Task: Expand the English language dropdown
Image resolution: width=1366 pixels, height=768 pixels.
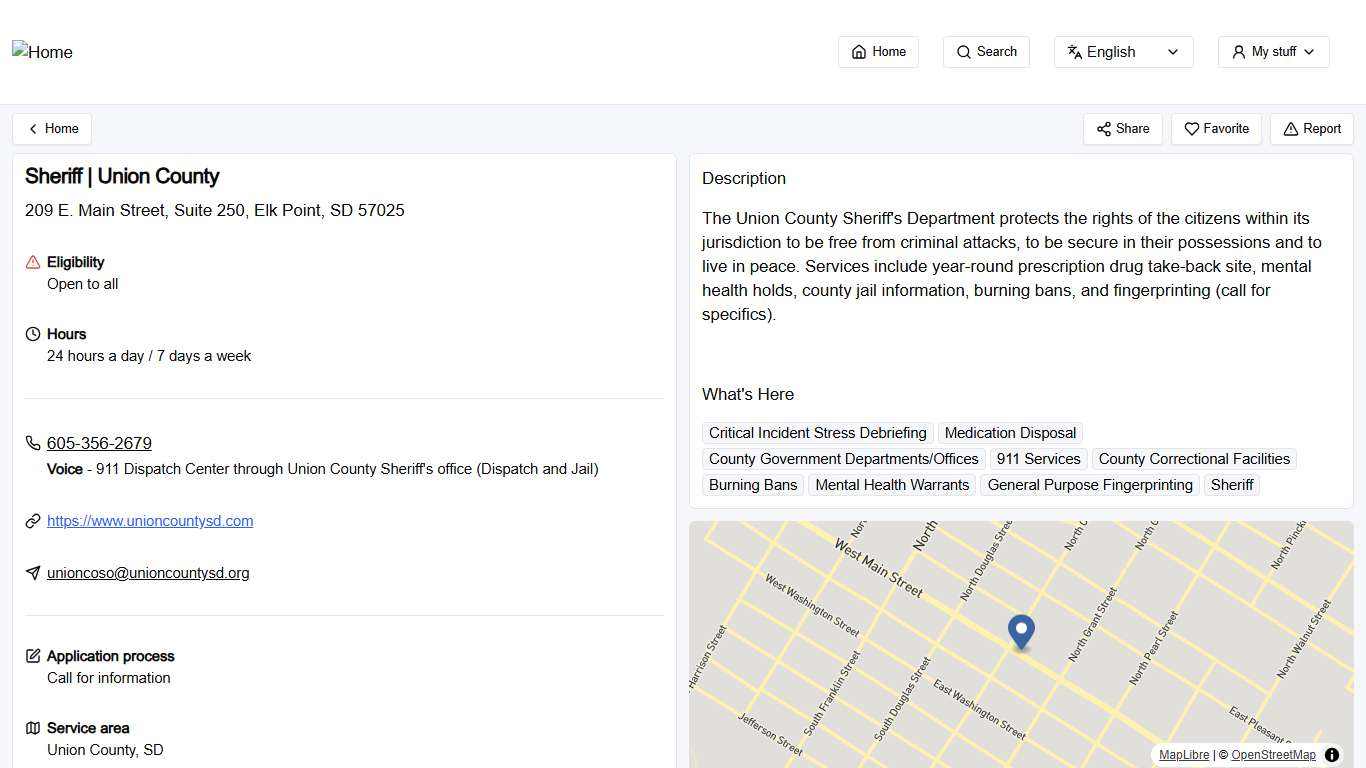Action: 1123,52
